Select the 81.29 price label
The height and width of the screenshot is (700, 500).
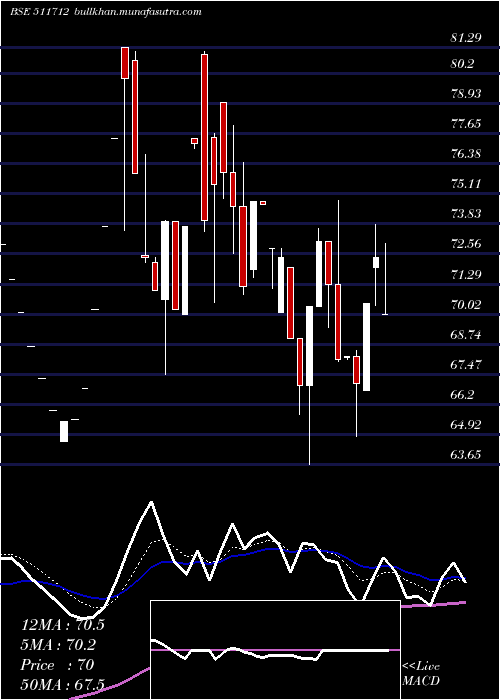click(466, 38)
